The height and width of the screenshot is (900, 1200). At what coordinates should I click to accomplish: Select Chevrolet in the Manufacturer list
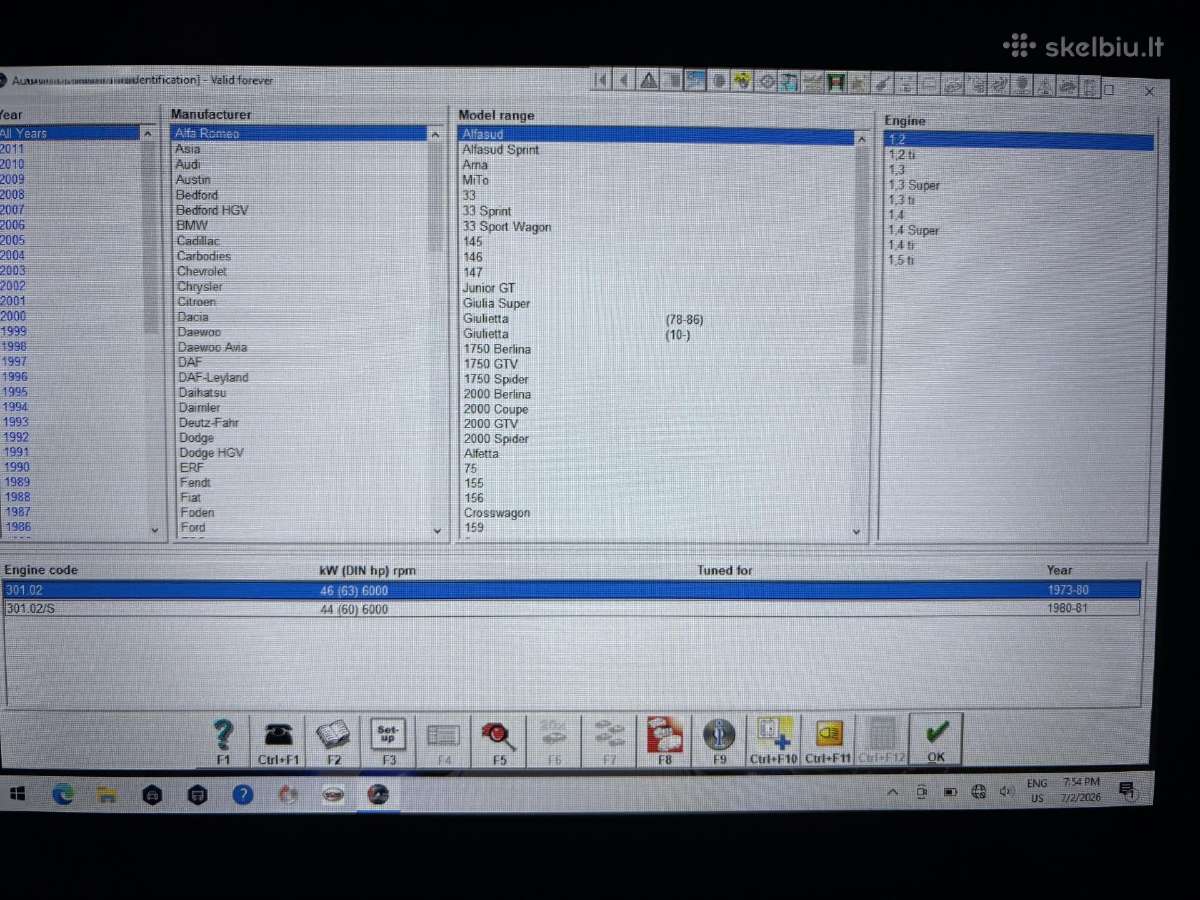(202, 271)
